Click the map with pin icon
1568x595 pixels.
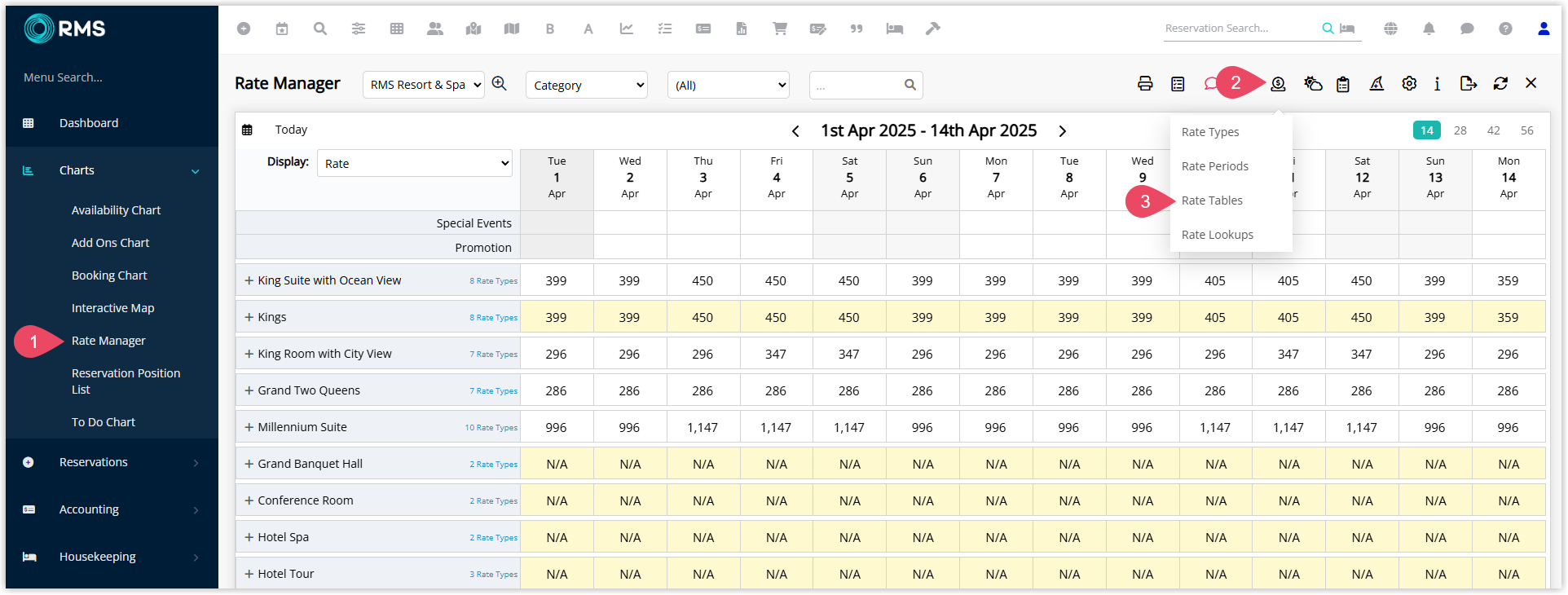point(473,29)
